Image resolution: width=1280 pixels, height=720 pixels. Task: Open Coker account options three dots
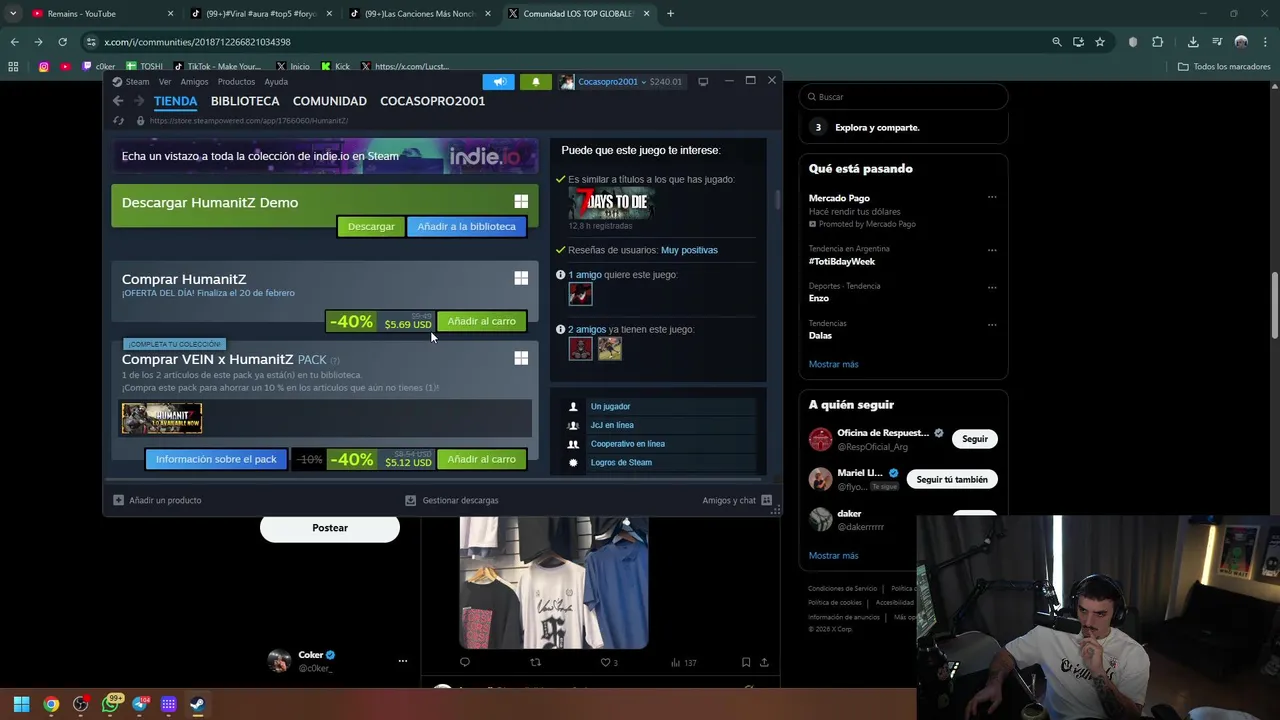[x=403, y=661]
